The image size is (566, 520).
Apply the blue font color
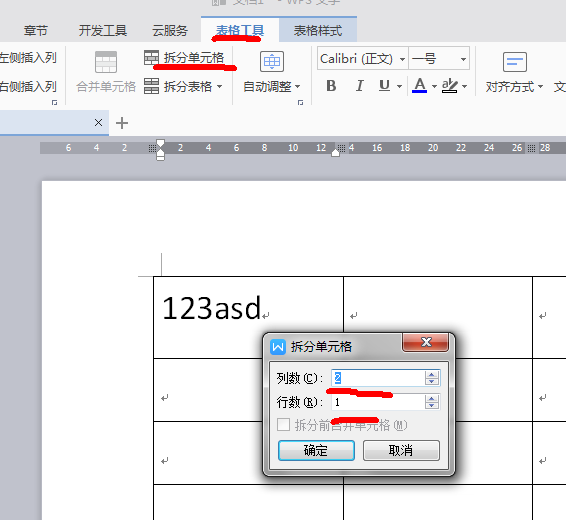point(419,86)
